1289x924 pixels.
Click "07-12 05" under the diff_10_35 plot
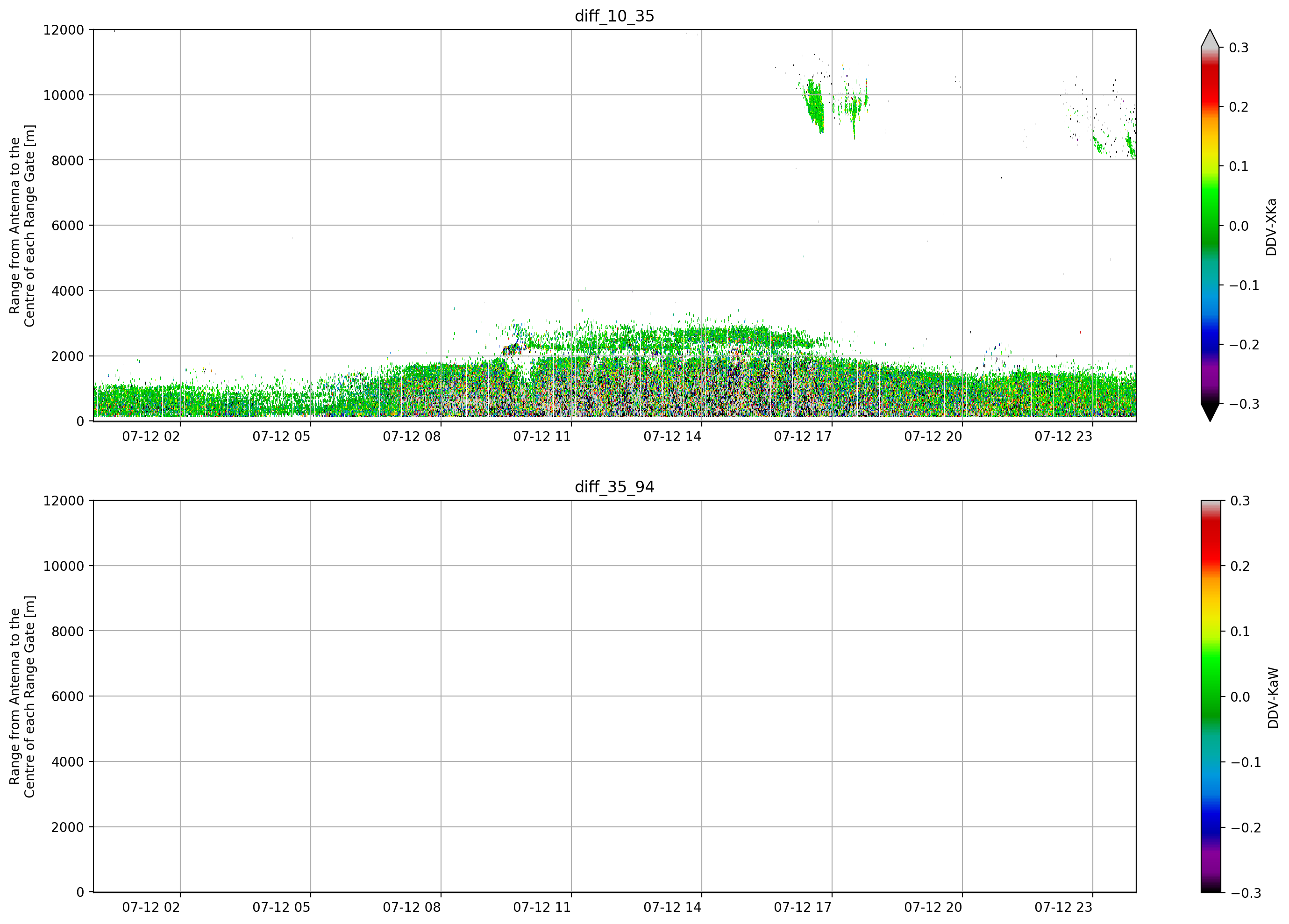point(281,436)
